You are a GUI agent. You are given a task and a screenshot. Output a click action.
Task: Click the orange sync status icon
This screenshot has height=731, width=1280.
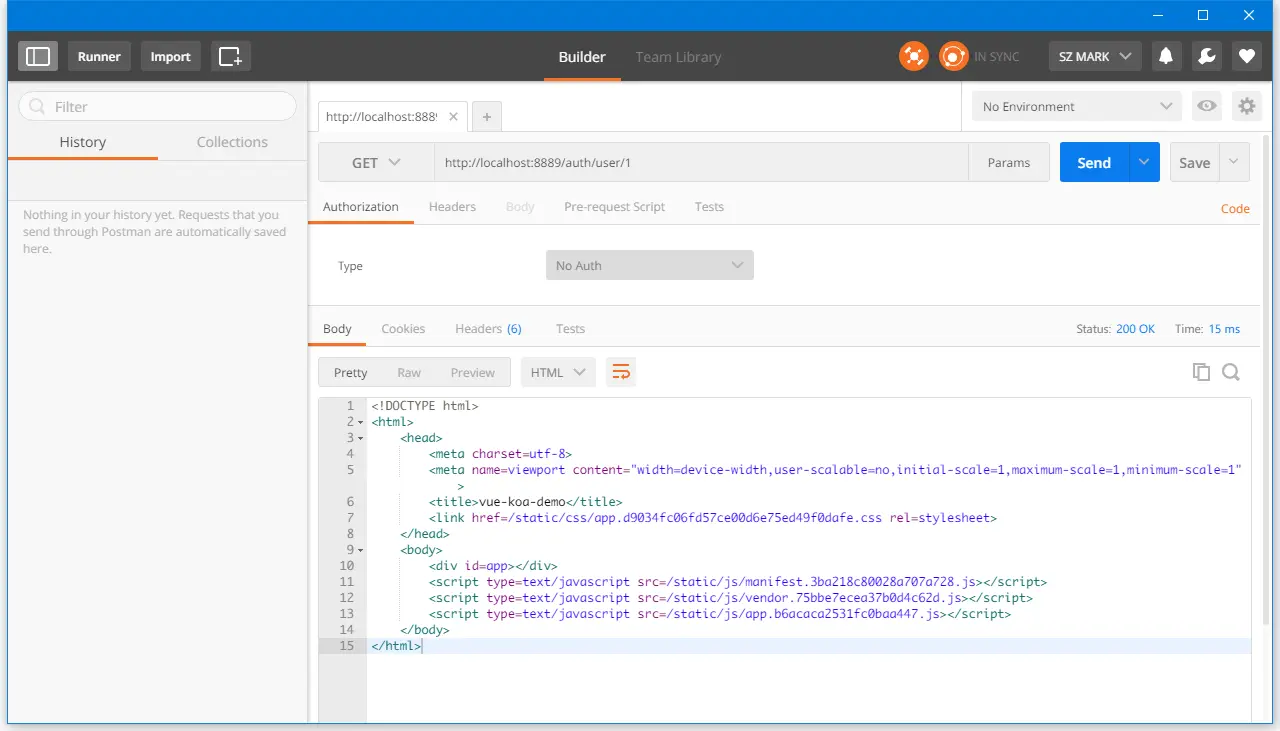point(954,56)
